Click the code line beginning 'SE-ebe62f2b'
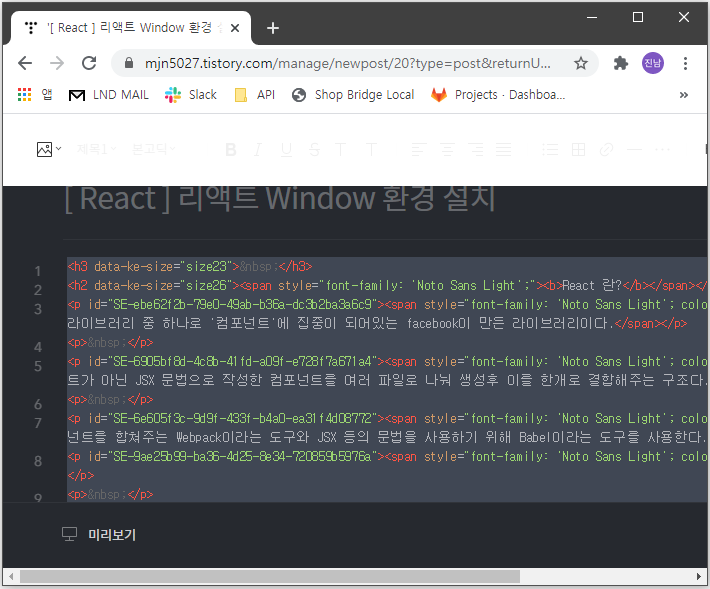Viewport: 710px width, 589px height. click(387, 305)
